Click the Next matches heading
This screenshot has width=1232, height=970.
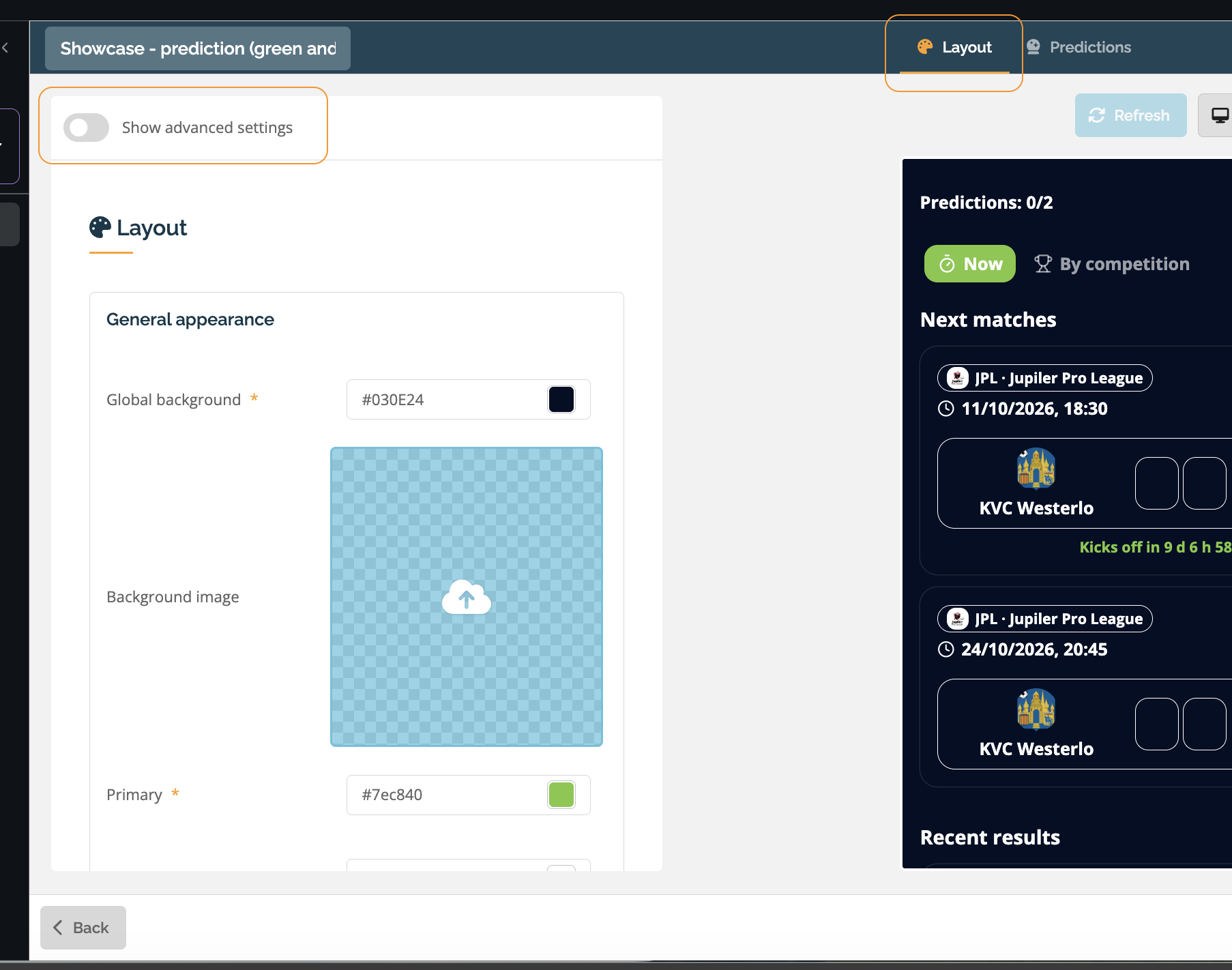pyautogui.click(x=988, y=319)
